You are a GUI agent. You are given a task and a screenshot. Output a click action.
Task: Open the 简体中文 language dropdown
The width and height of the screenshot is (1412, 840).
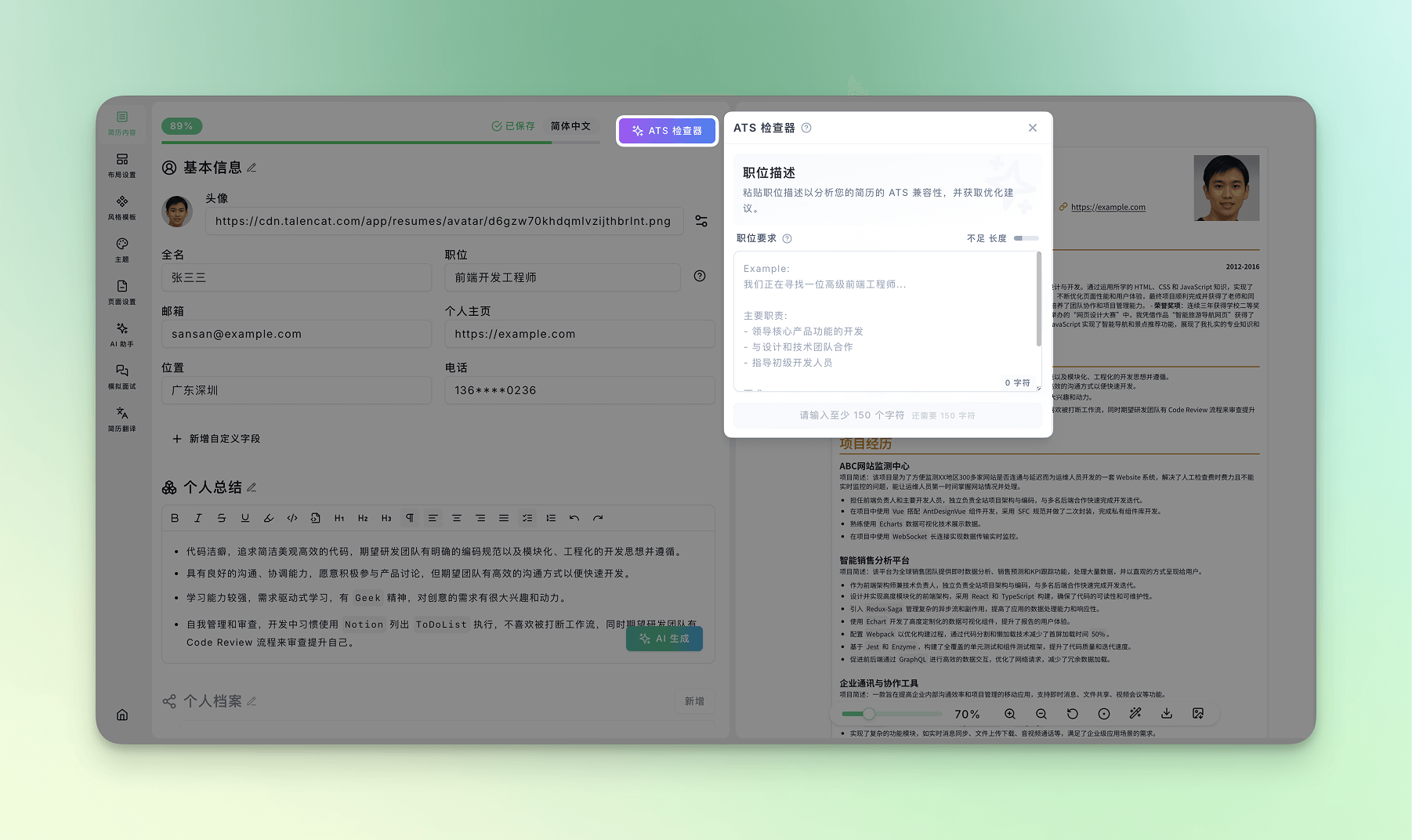(570, 126)
